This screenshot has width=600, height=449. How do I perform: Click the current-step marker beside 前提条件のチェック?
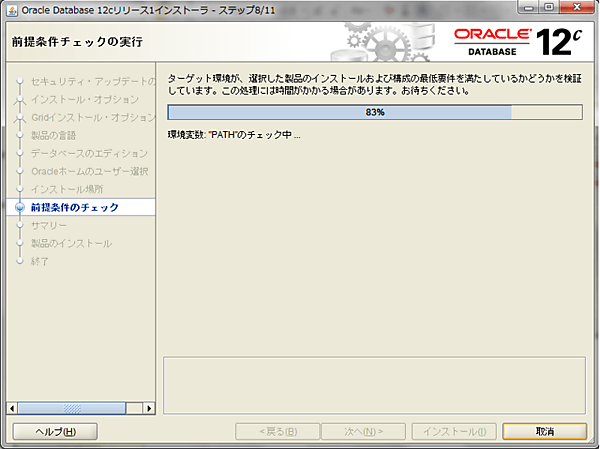20,207
